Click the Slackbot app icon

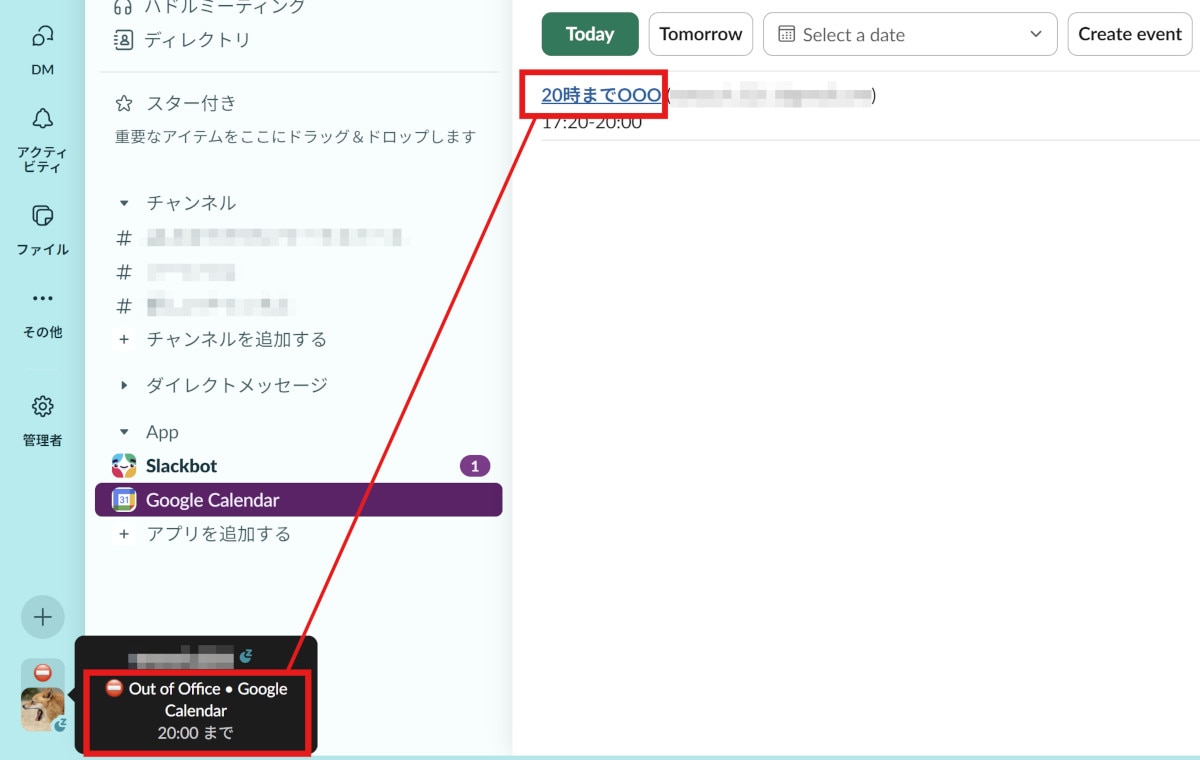124,466
